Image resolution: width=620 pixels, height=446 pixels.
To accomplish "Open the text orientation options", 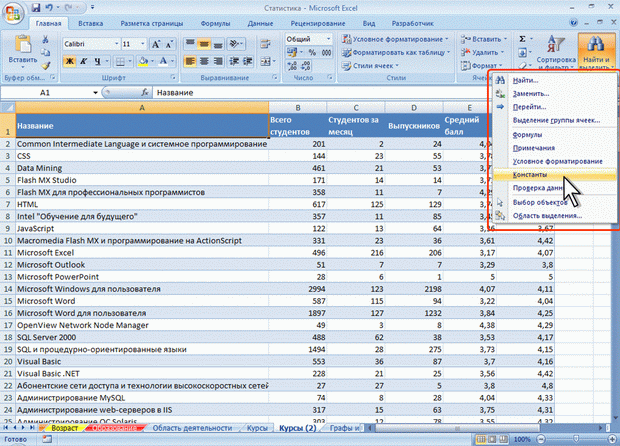I will point(236,44).
